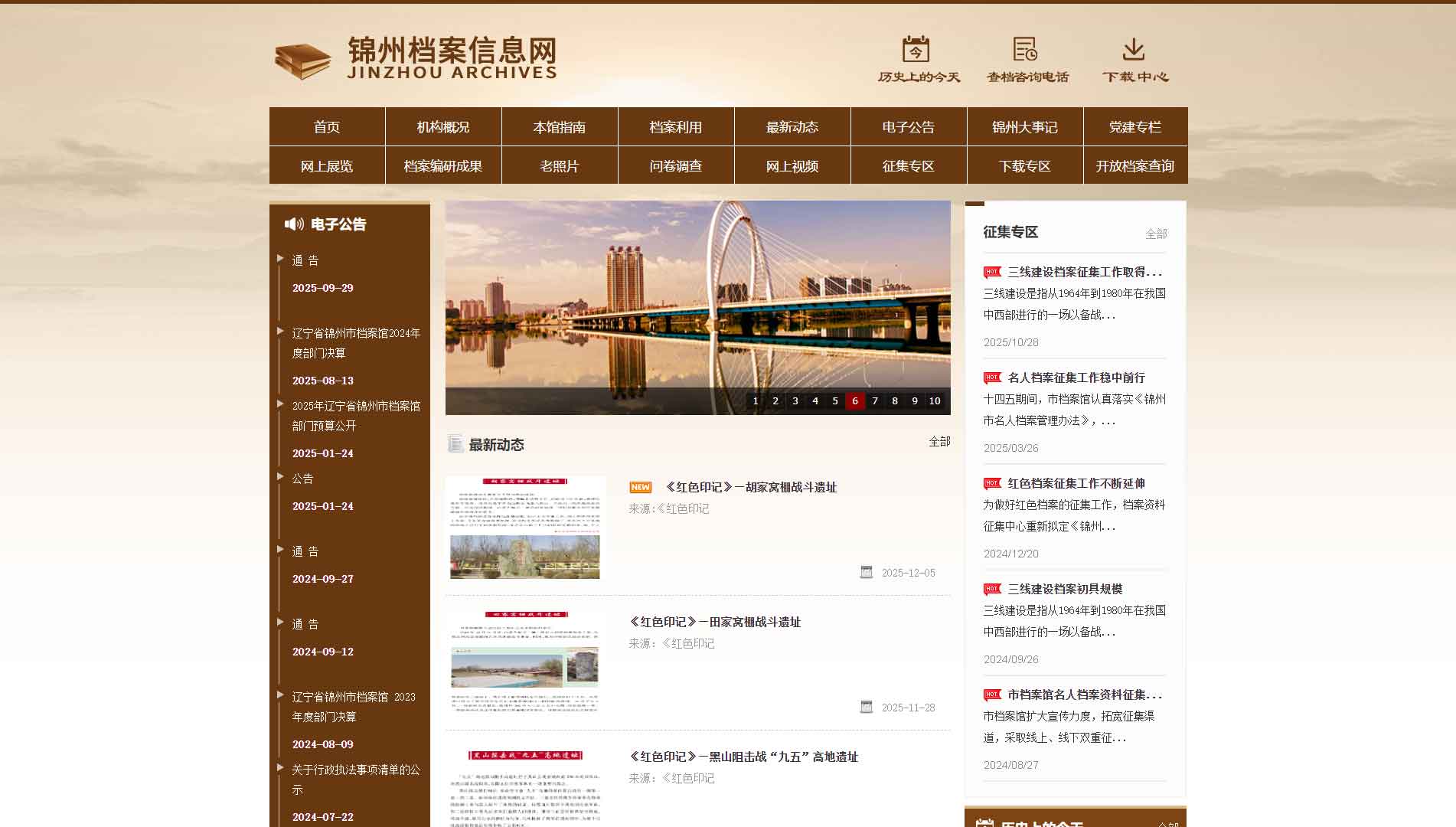1456x827 pixels.
Task: Click the HOT badge on 三线建设档案初具规模
Action: (x=992, y=589)
